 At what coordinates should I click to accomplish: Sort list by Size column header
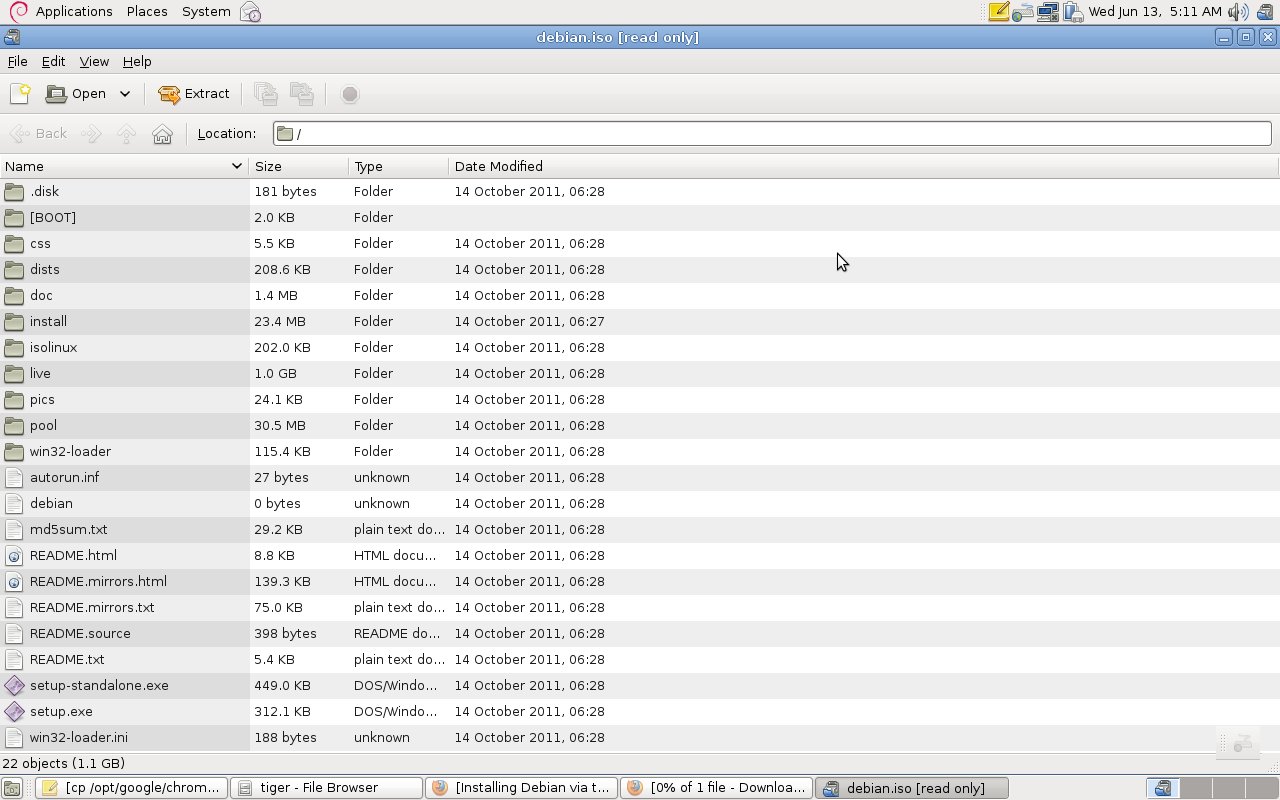coord(299,166)
